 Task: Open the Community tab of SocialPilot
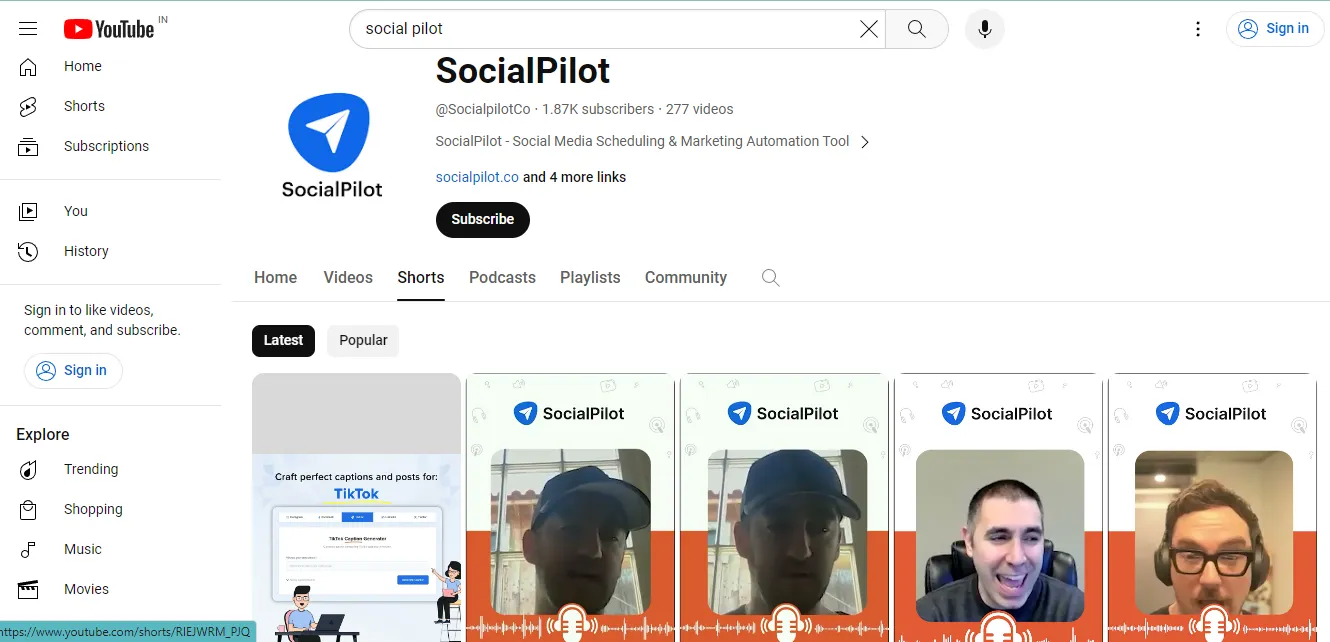click(685, 277)
